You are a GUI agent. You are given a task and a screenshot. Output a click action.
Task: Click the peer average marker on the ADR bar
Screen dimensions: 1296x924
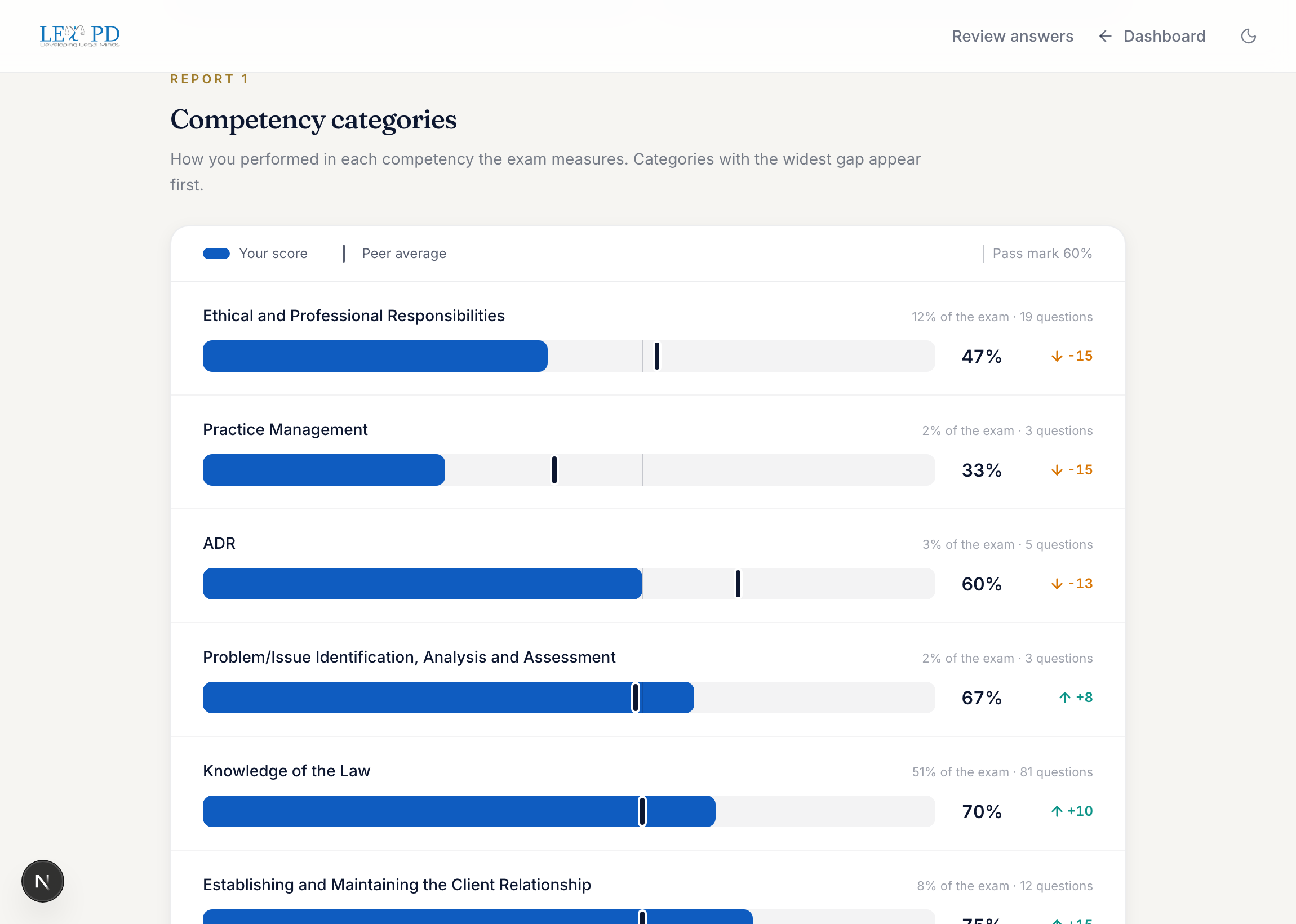coord(738,584)
